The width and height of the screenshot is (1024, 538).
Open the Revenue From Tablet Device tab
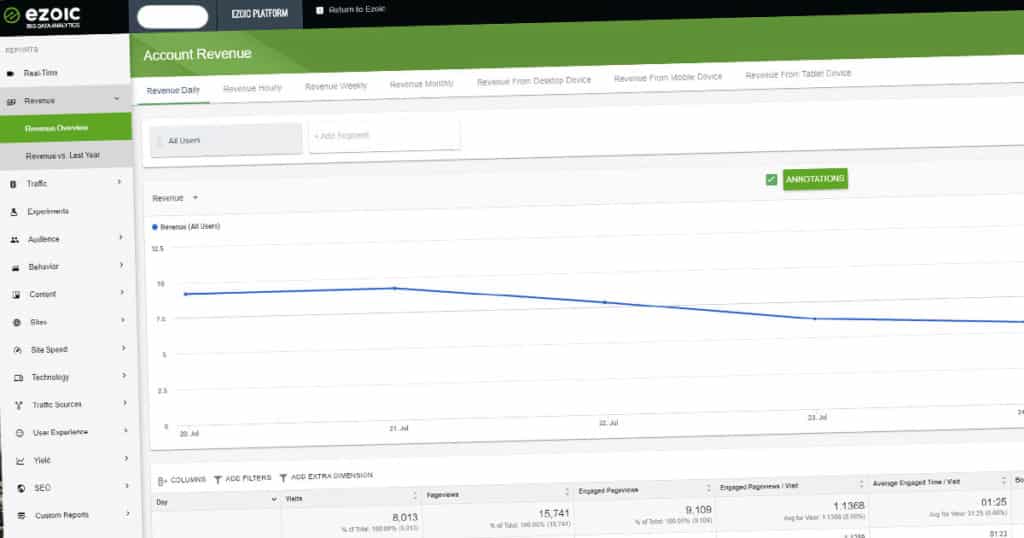pos(798,74)
